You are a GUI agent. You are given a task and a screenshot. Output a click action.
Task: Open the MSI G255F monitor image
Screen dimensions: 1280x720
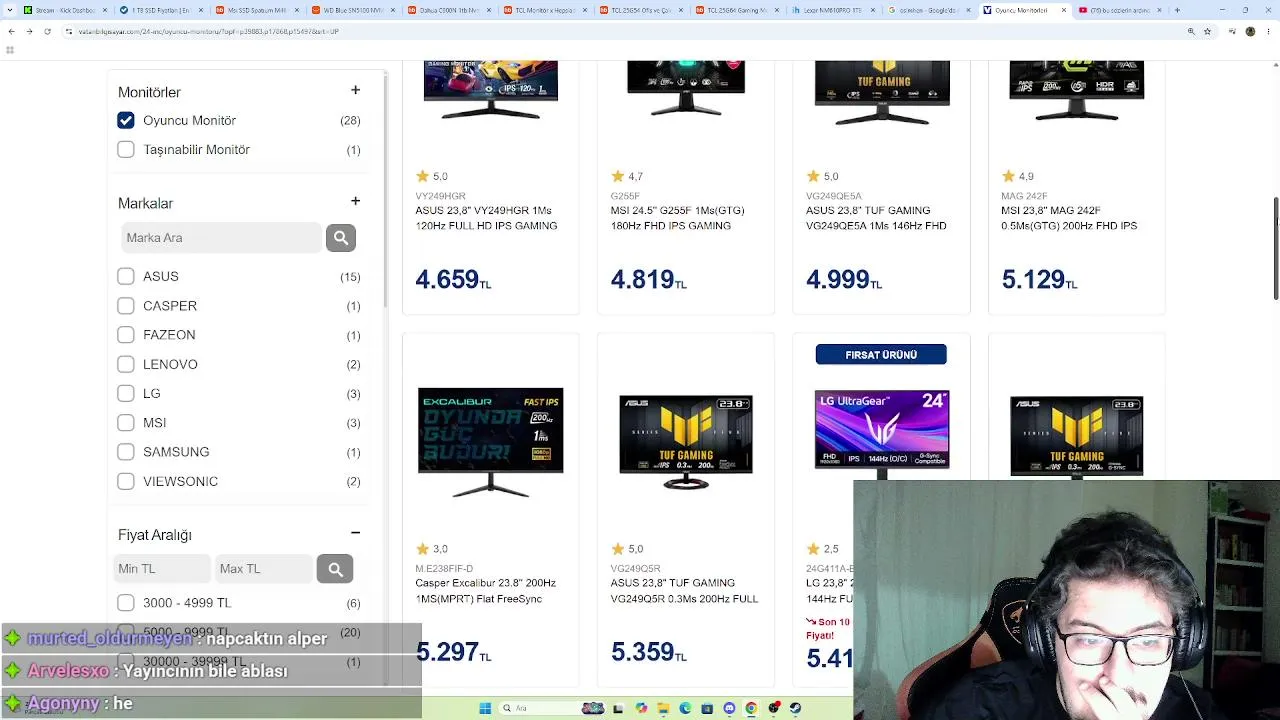[x=686, y=91]
